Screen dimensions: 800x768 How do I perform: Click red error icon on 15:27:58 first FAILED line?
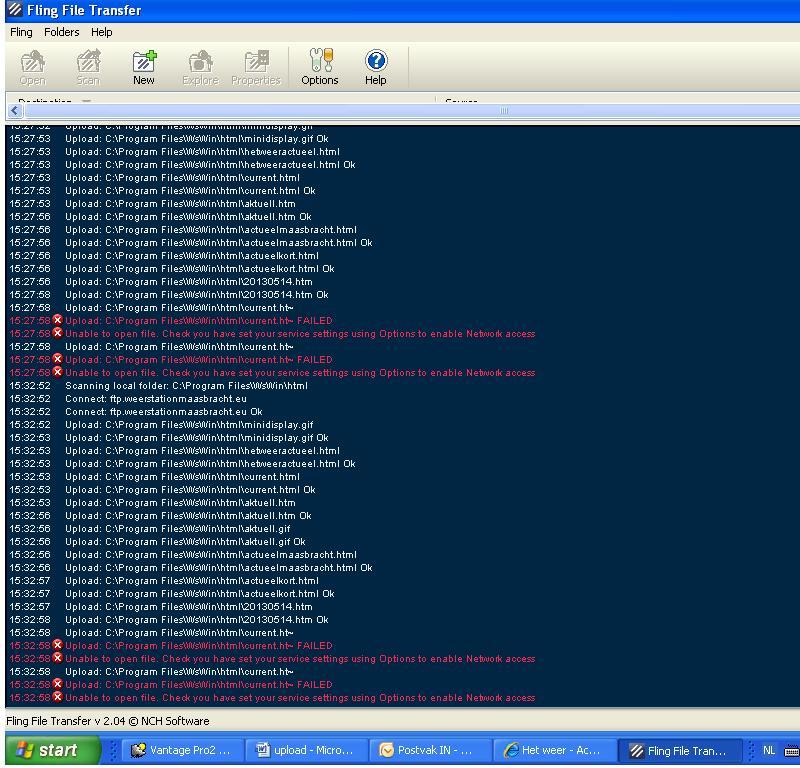(x=58, y=320)
